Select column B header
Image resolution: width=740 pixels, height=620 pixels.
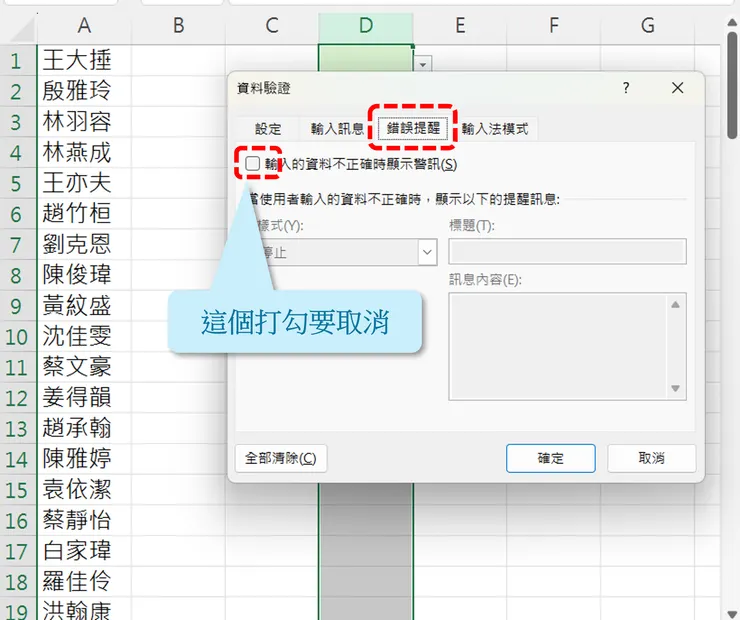(x=178, y=25)
